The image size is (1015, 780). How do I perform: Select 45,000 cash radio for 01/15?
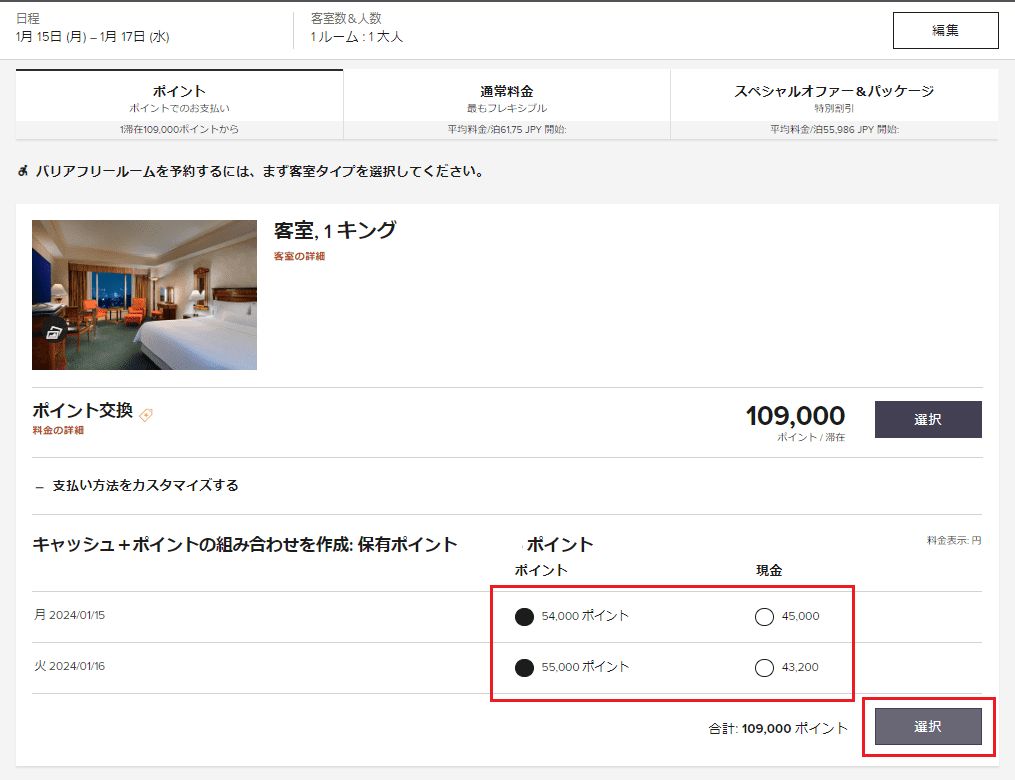pos(764,617)
